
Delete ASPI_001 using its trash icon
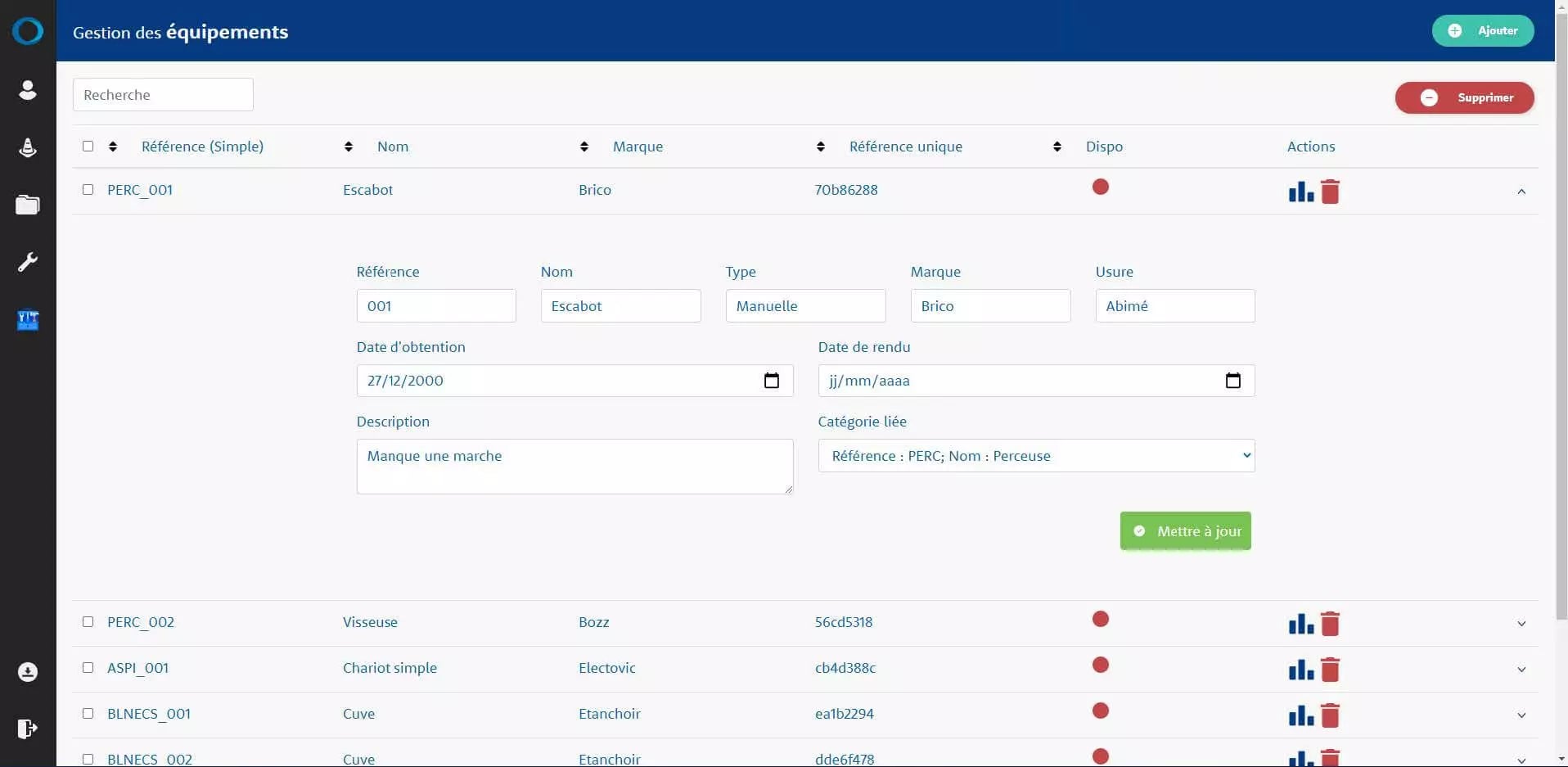pos(1330,670)
